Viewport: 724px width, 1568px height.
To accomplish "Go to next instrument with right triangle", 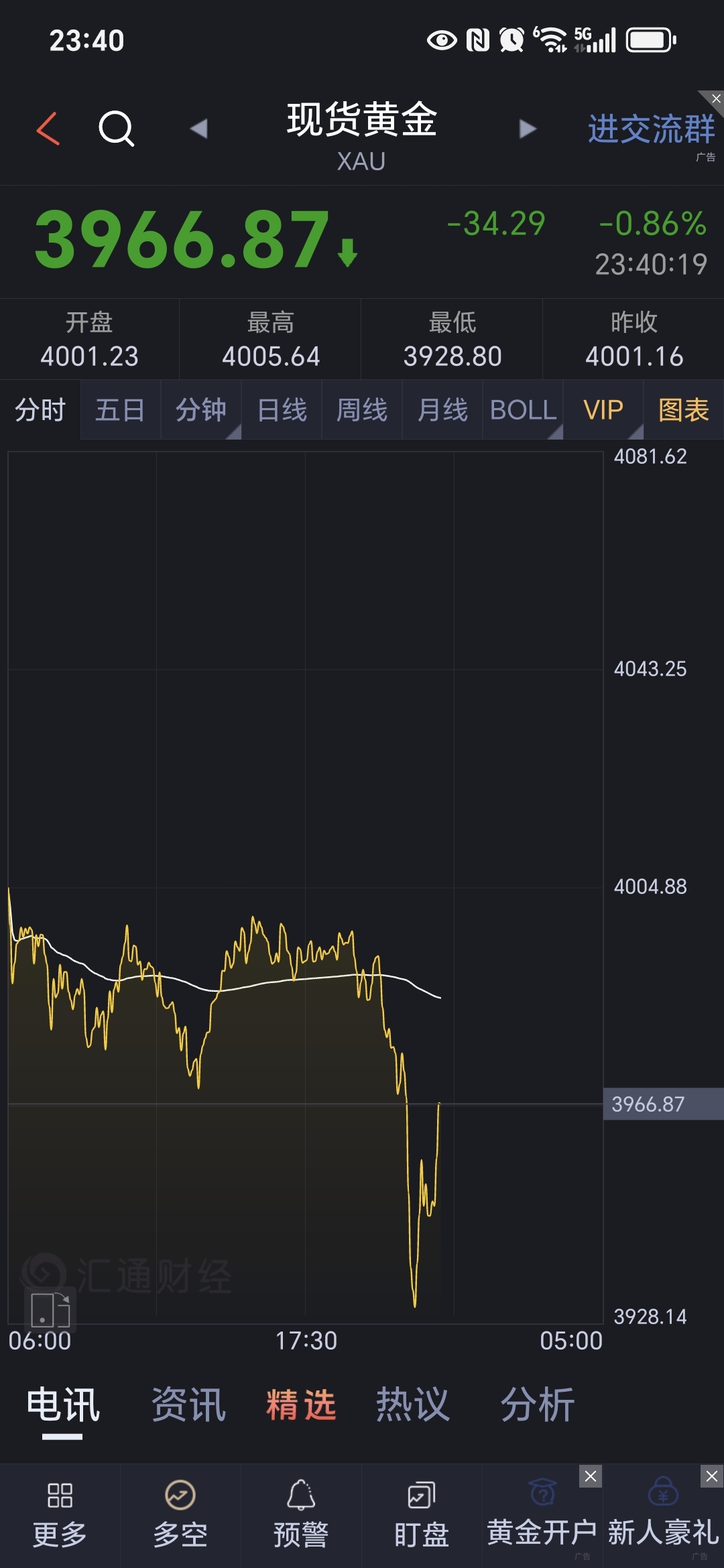I will pyautogui.click(x=528, y=128).
